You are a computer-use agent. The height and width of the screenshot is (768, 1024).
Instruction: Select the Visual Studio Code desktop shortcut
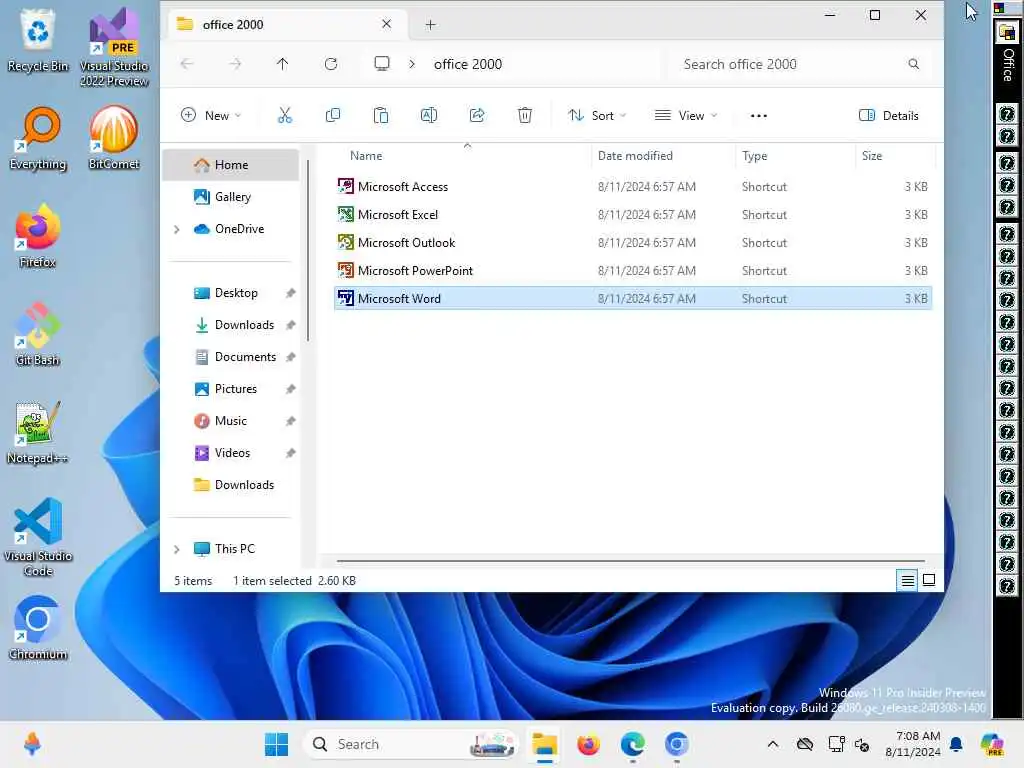coord(38,537)
